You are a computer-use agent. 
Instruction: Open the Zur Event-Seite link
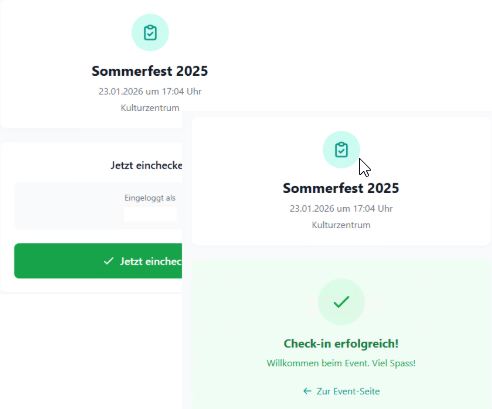pos(341,391)
